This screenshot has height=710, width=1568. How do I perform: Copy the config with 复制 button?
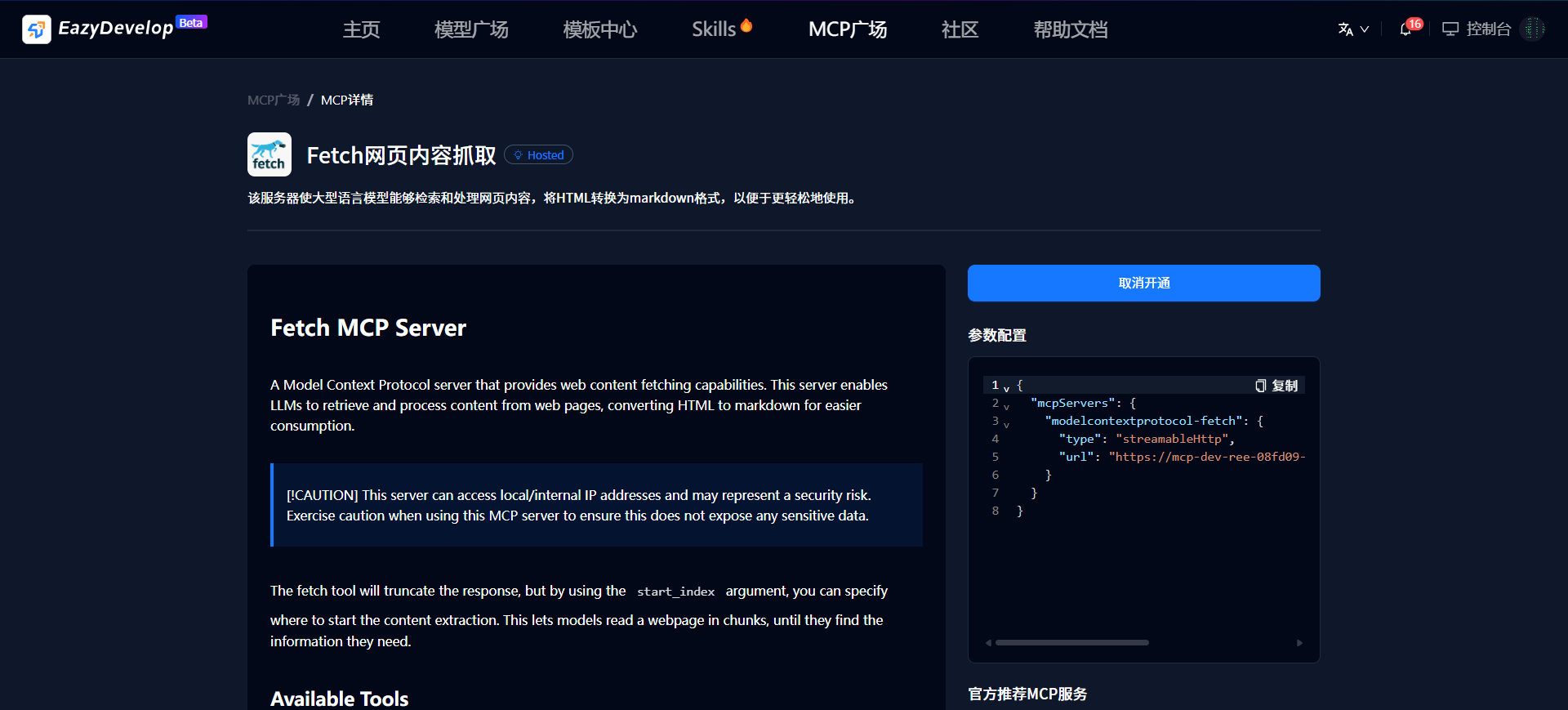click(x=1277, y=386)
